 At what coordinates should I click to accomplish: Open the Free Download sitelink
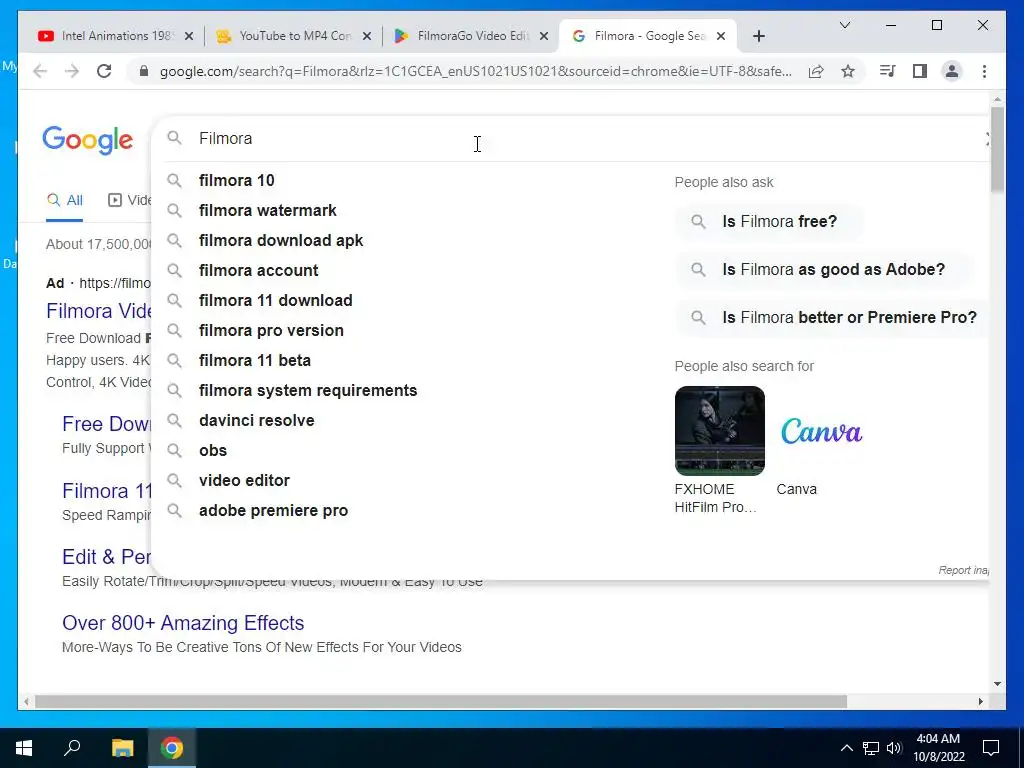click(106, 424)
